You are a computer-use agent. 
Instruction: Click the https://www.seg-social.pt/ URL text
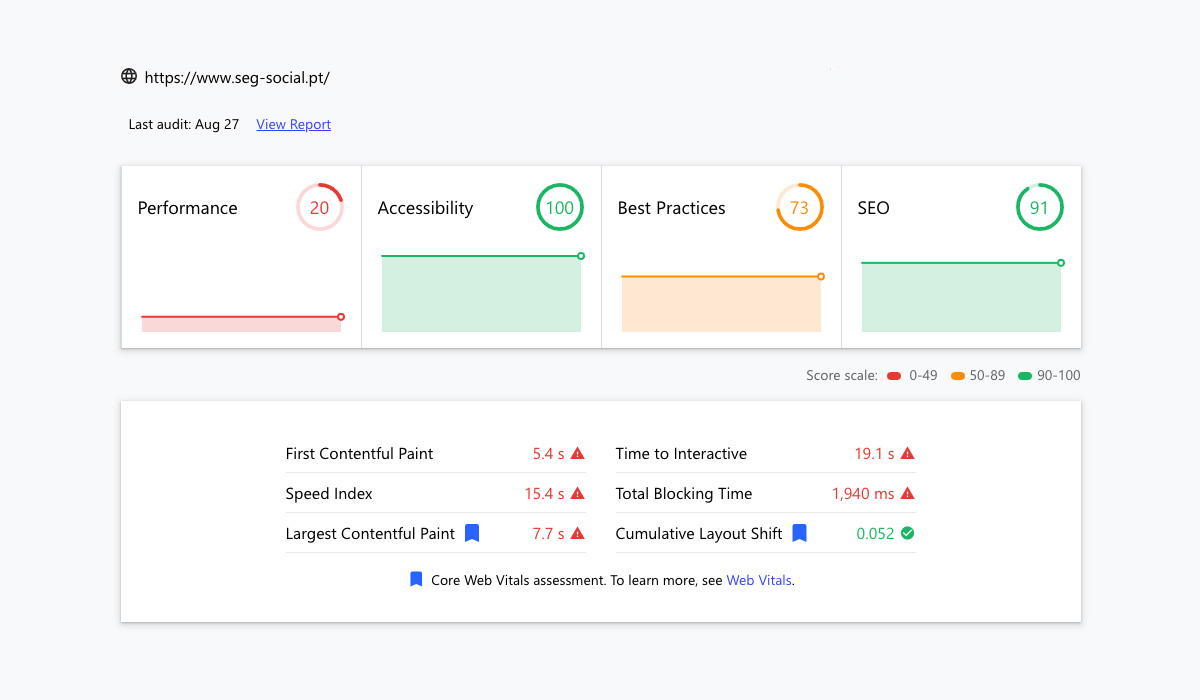(237, 77)
